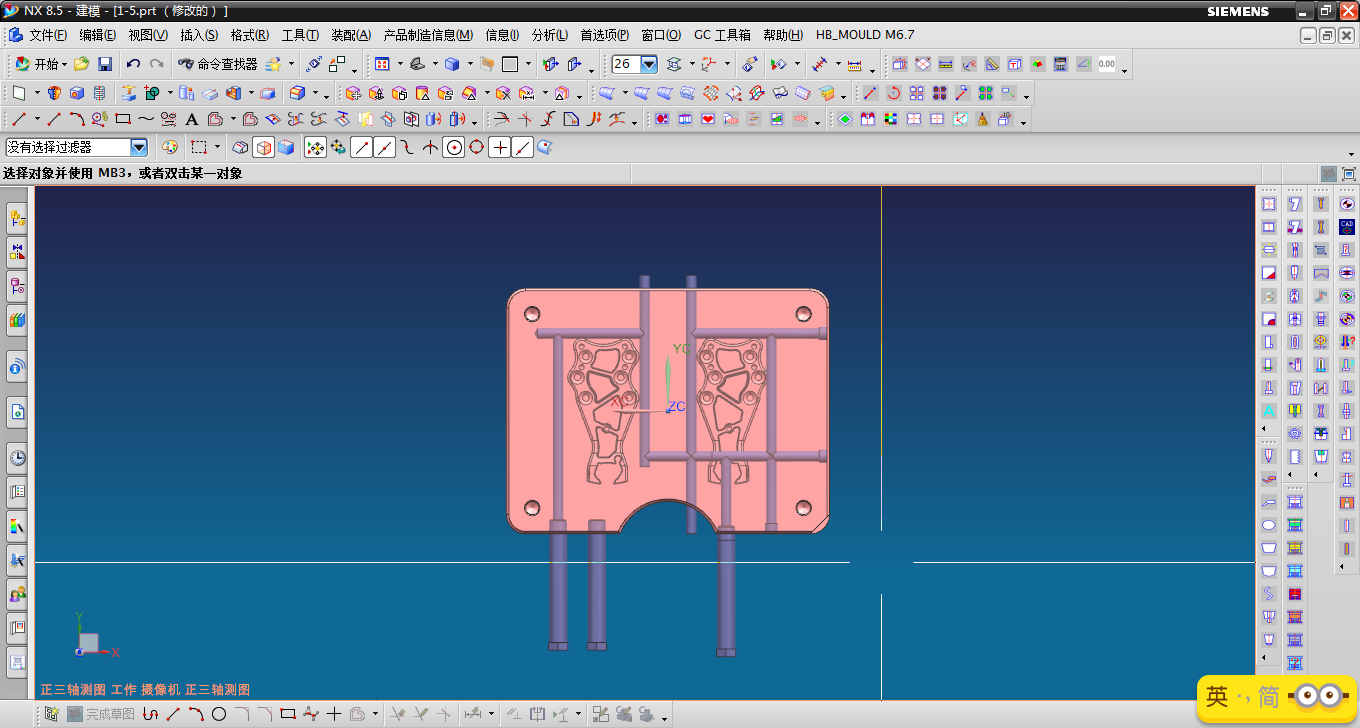The image size is (1360, 728).
Task: Select the rectangle tool in bottom sketch toolbar
Action: [x=288, y=714]
